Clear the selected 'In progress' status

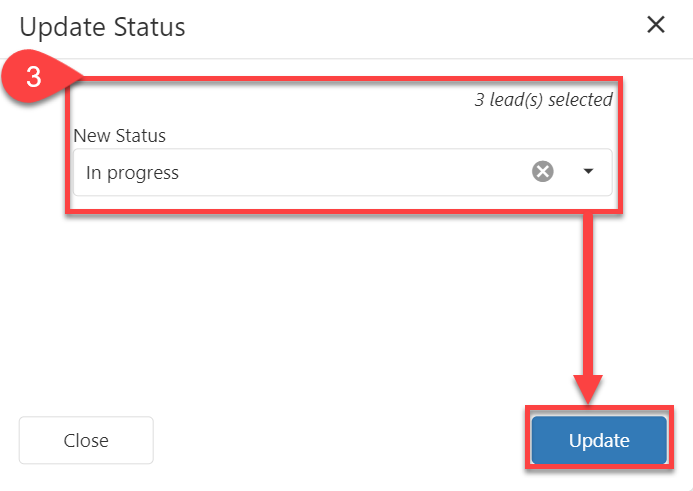542,172
